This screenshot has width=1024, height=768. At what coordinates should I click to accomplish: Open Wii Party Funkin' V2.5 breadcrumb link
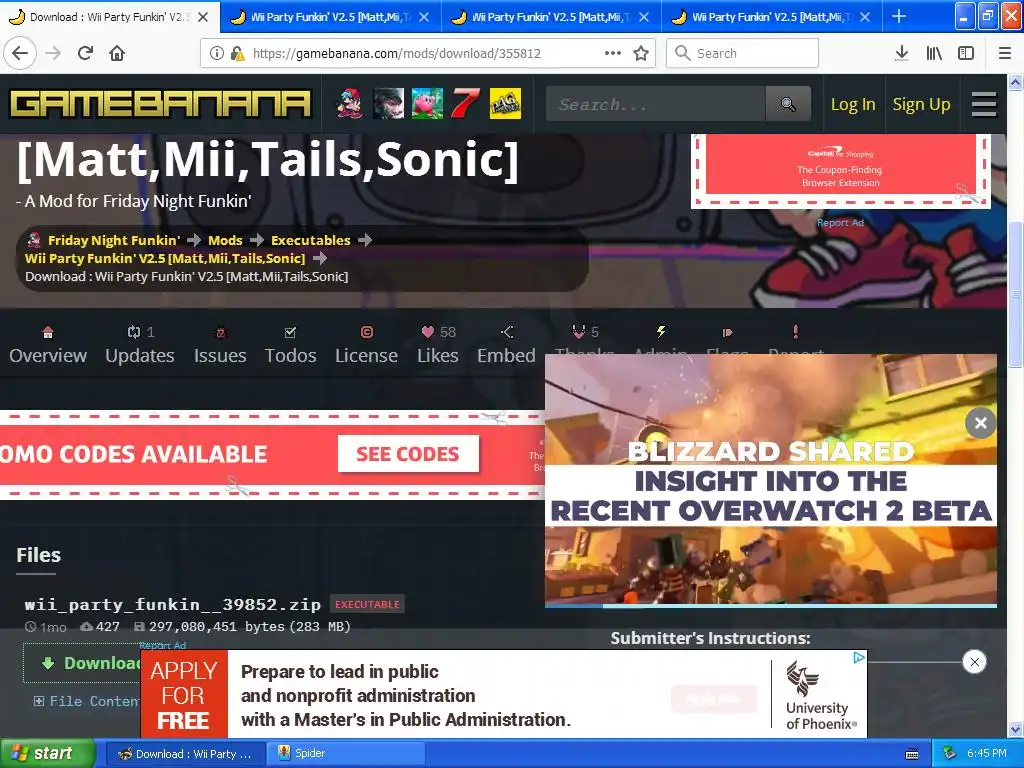tap(165, 258)
